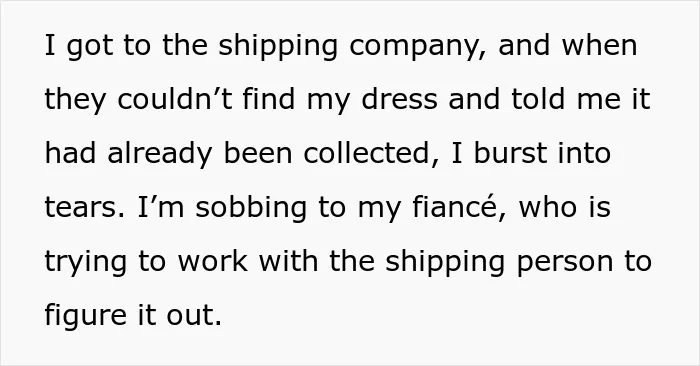
Task: Click the word "when" ending the first line
Action: click(x=600, y=46)
